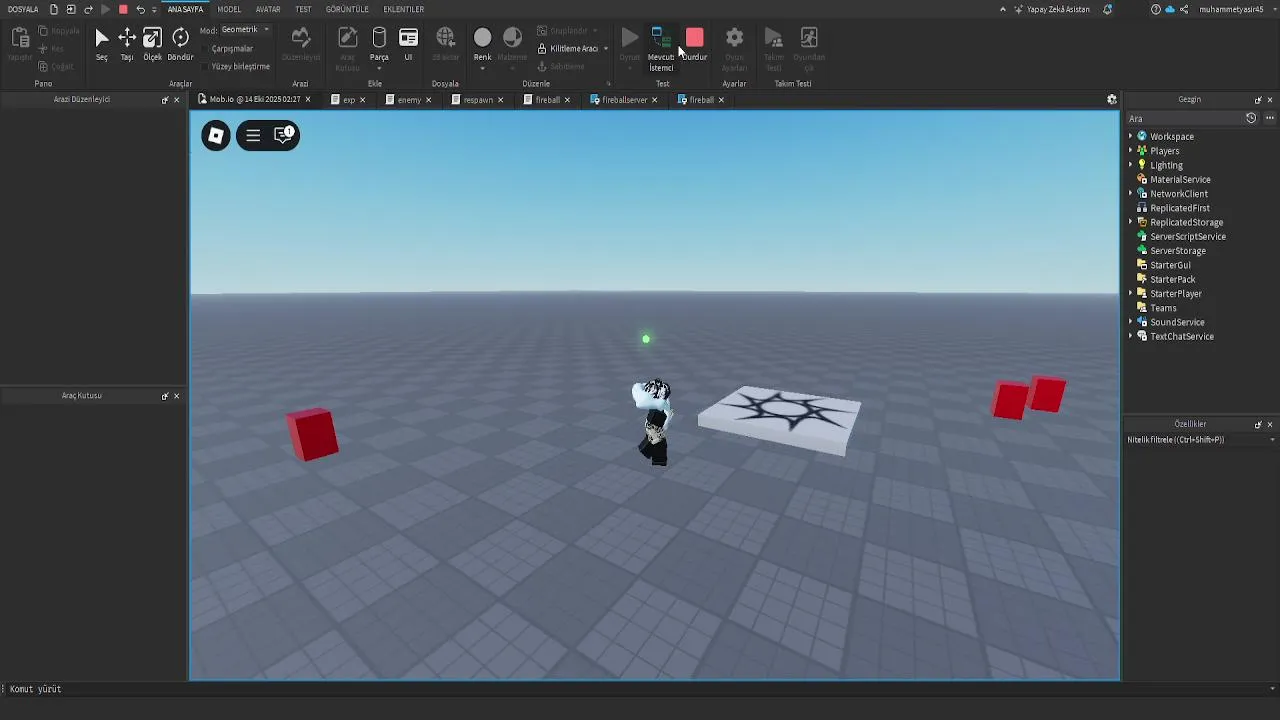1280x720 pixels.
Task: Undo with the quick access arrow
Action: click(x=140, y=9)
